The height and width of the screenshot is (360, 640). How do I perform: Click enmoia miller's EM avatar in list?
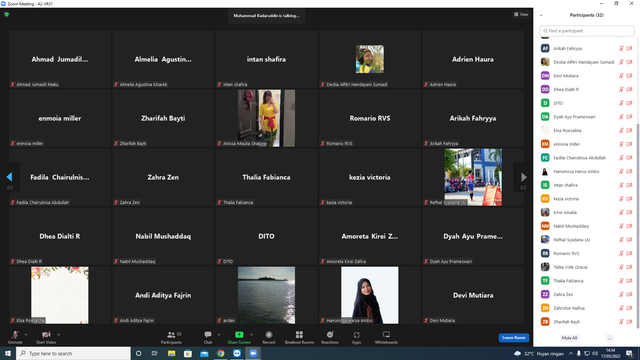click(545, 144)
